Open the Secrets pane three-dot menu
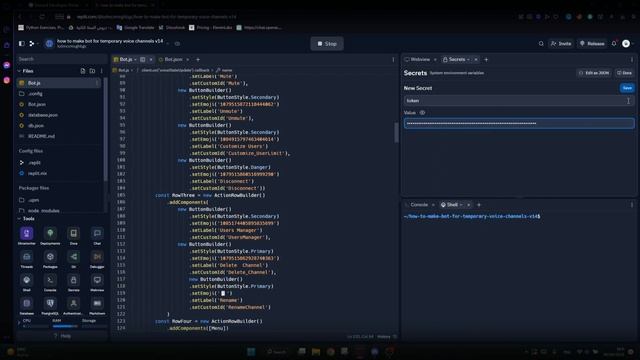The height and width of the screenshot is (360, 640). [631, 60]
